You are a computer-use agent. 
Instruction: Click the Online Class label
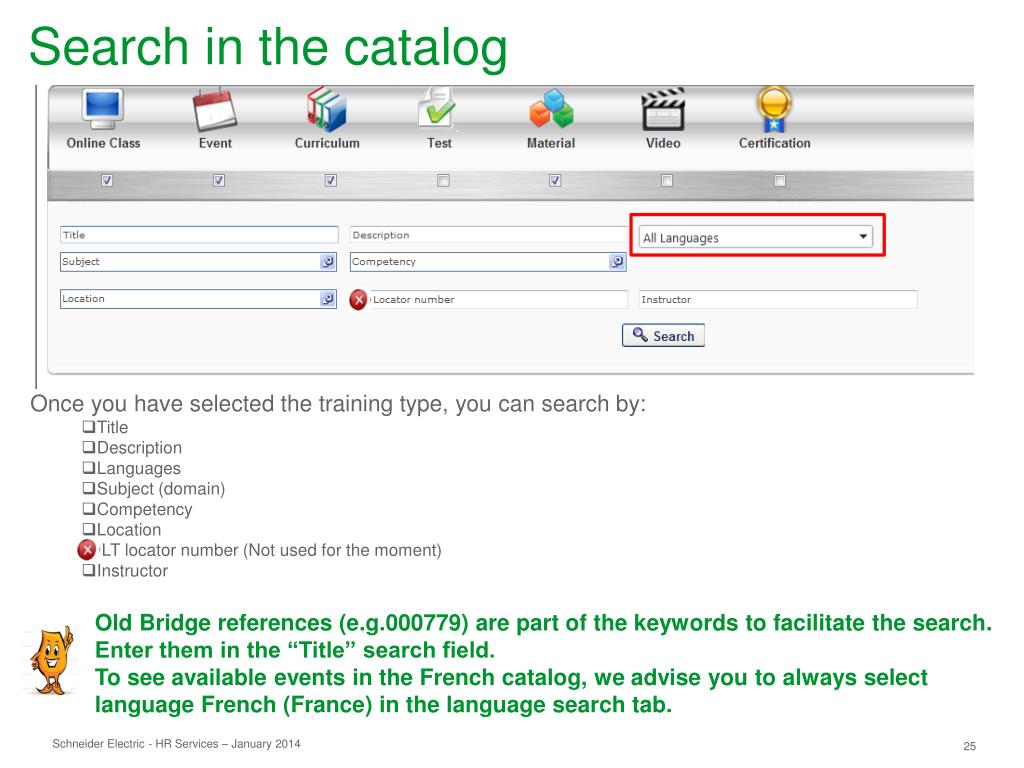click(103, 143)
